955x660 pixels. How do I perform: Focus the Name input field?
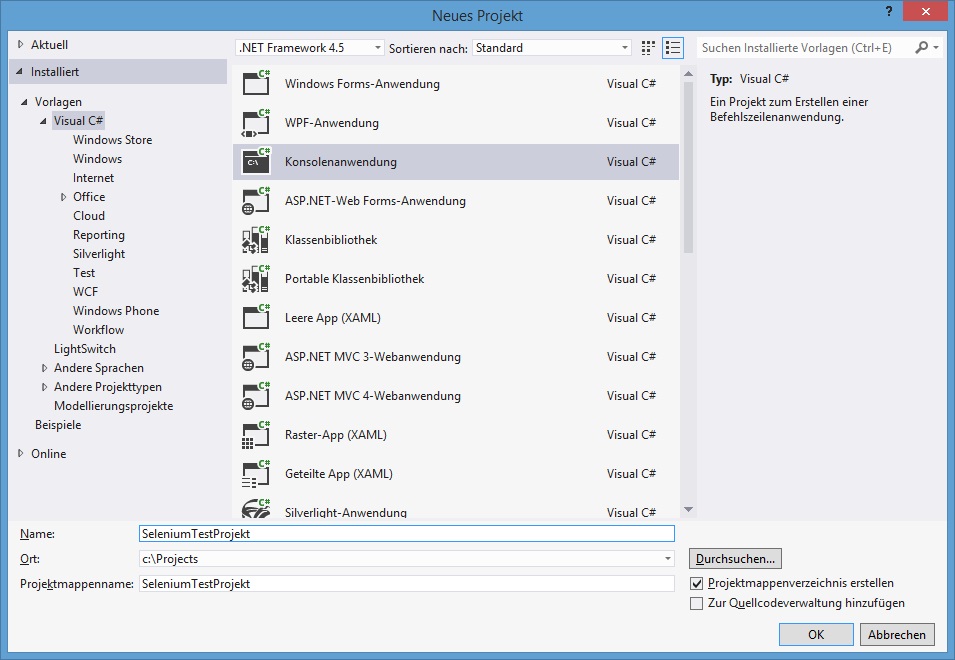pos(406,533)
